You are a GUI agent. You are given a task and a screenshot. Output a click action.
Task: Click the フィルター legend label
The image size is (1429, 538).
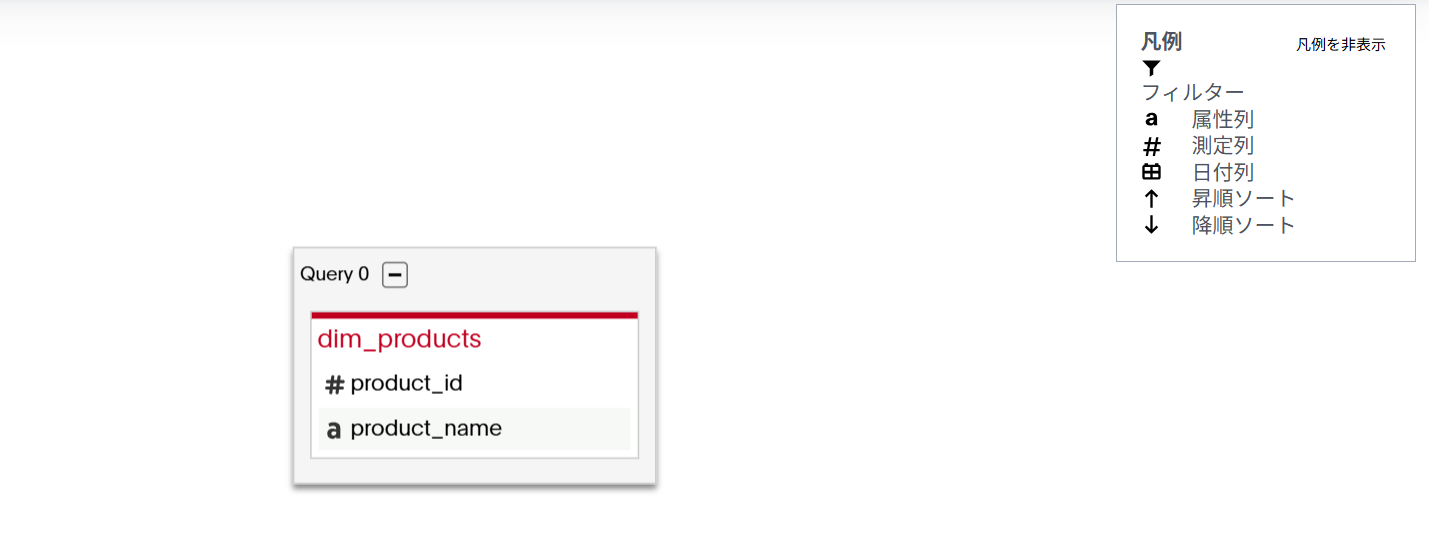[1193, 93]
